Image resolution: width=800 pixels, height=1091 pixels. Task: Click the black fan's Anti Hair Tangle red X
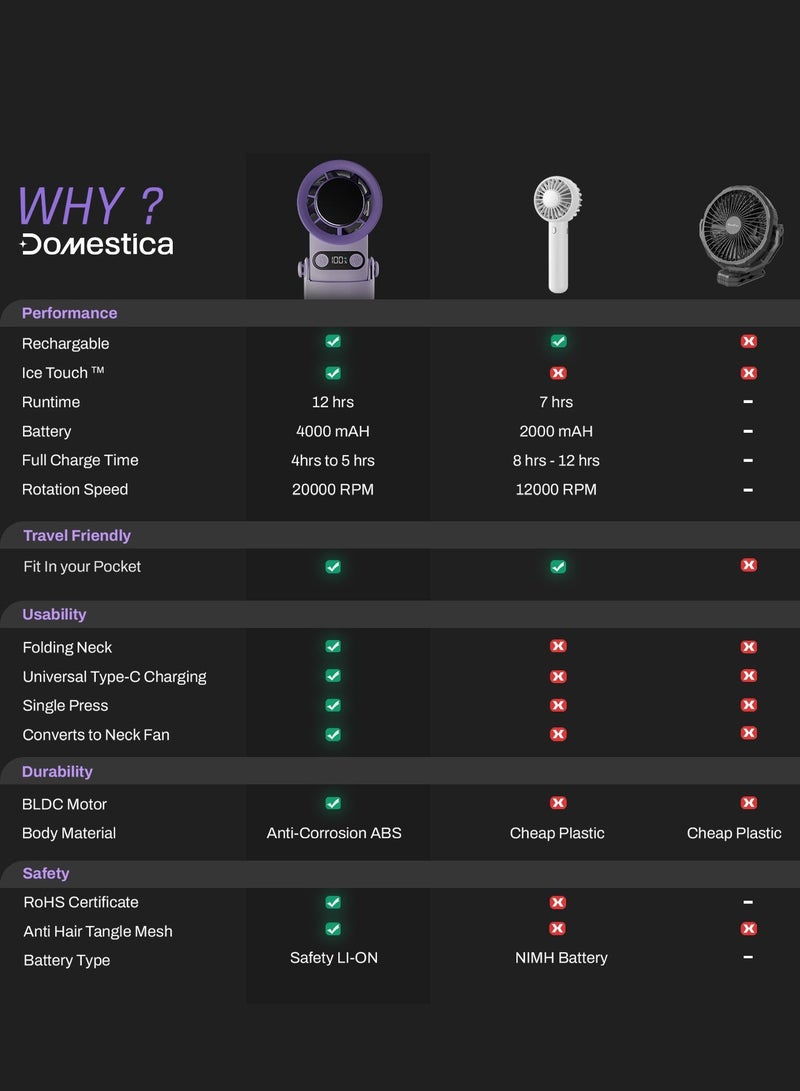(748, 929)
